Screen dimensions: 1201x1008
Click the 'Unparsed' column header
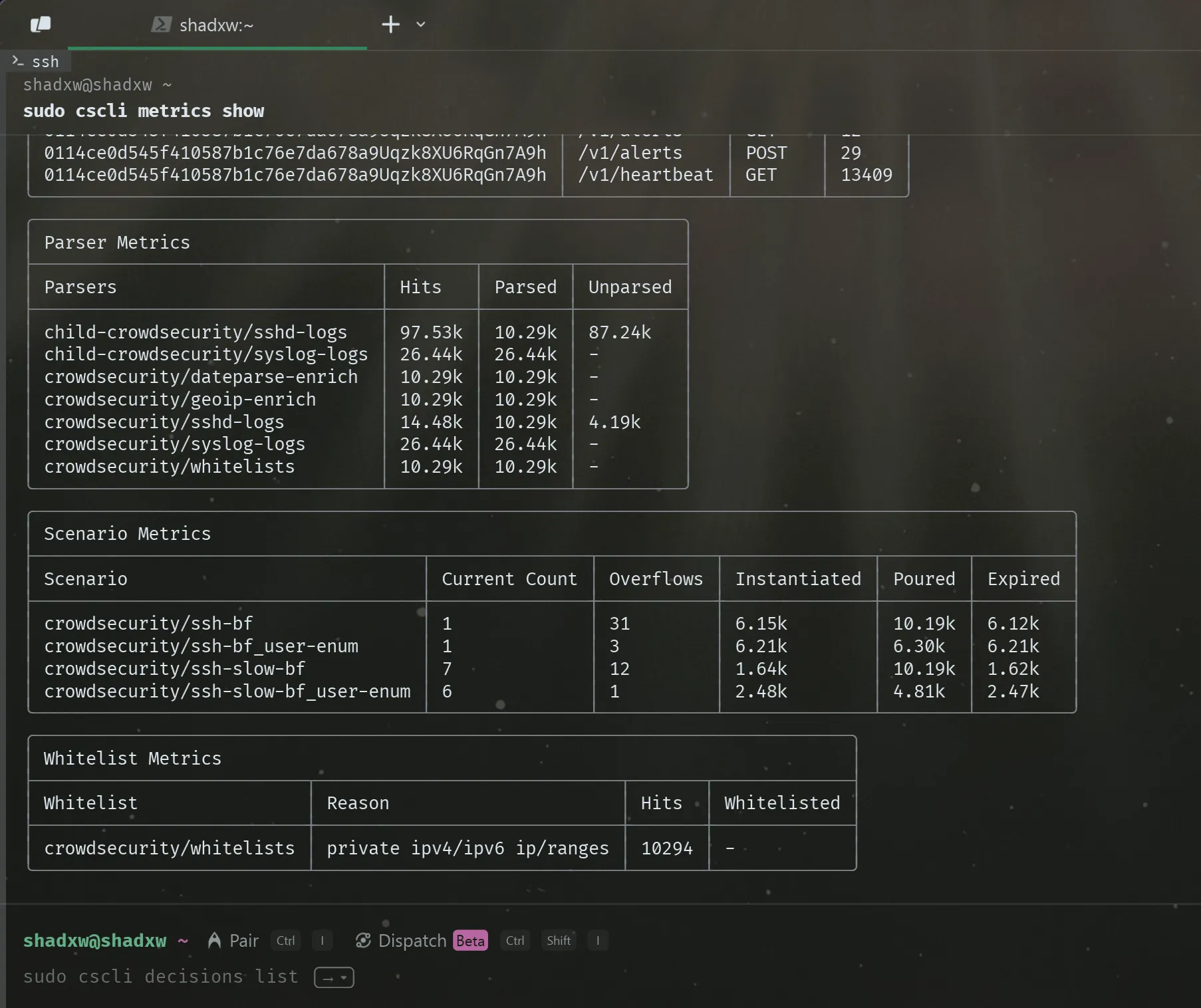(x=630, y=287)
